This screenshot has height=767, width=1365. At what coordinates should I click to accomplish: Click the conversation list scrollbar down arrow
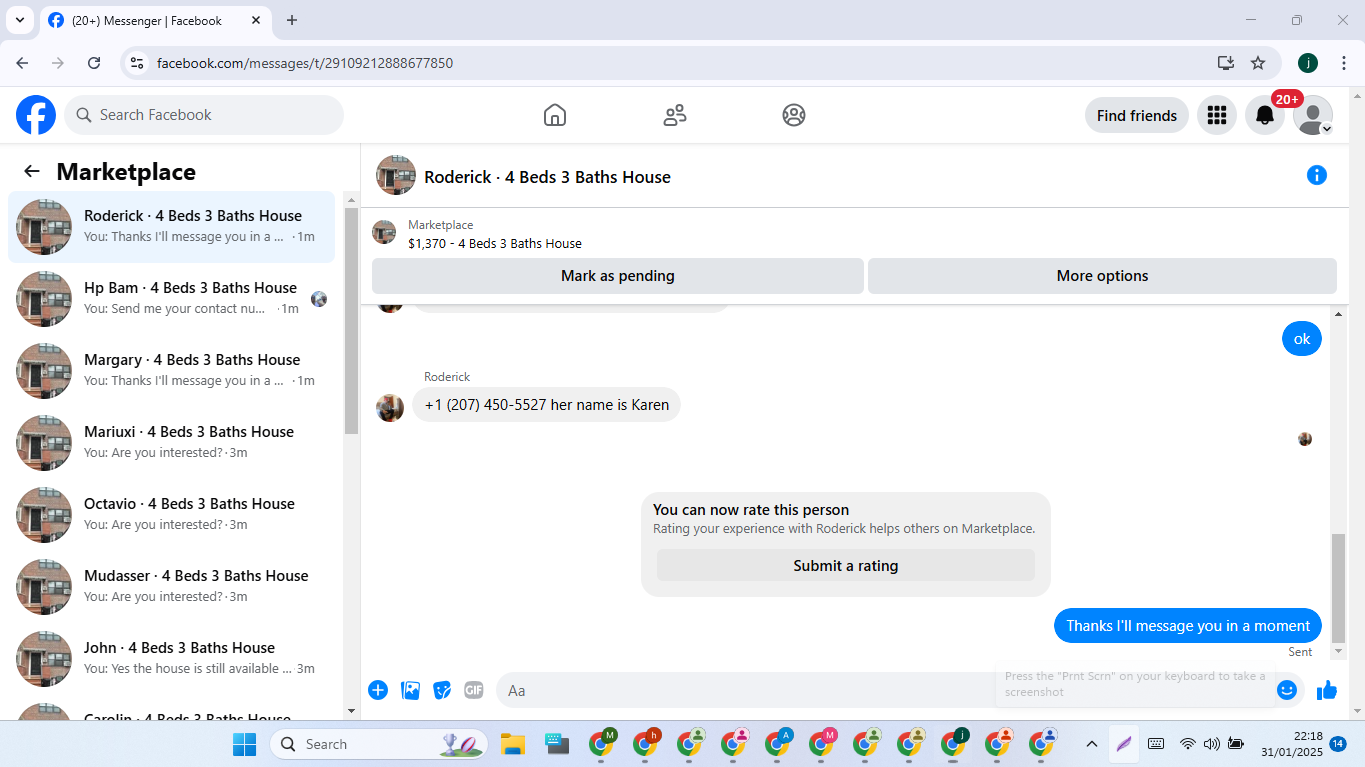[x=351, y=711]
